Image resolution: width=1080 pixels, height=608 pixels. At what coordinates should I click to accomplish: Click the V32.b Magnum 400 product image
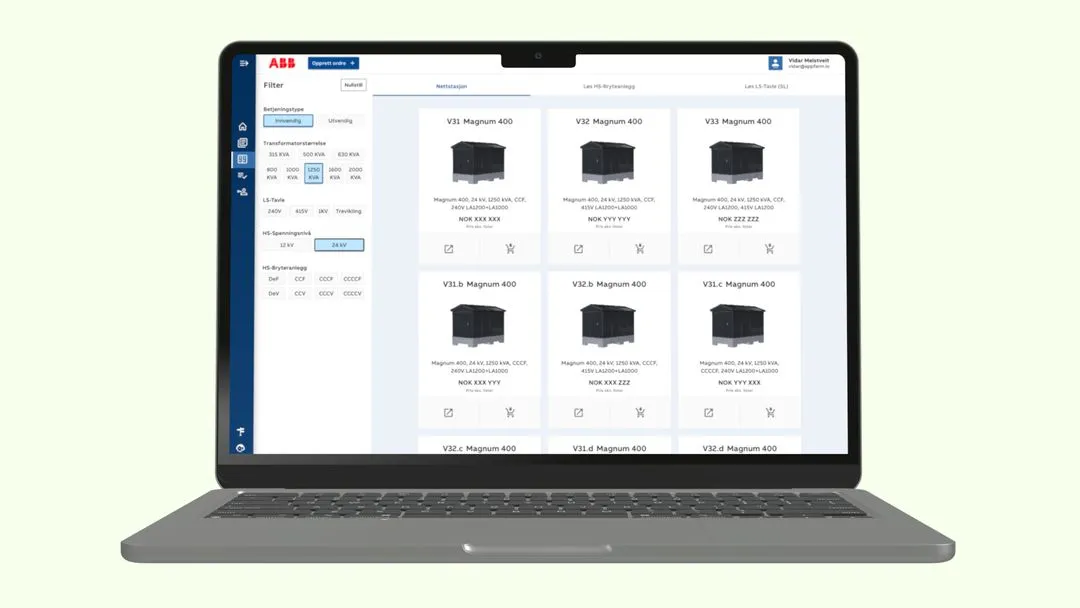(608, 325)
